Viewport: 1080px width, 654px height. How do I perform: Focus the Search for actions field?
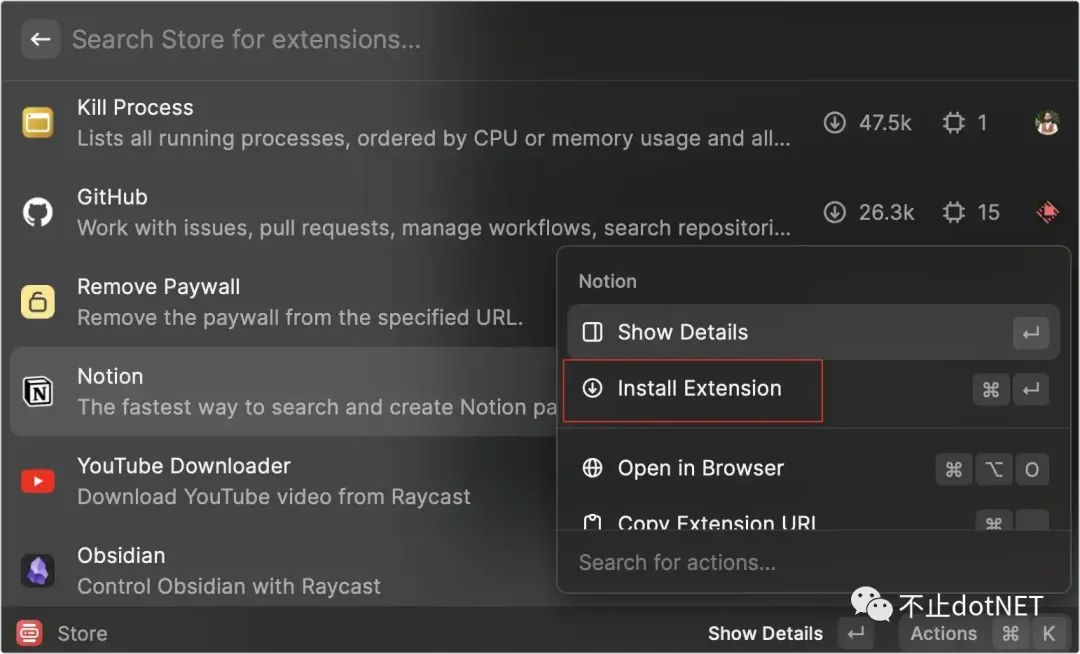click(x=677, y=562)
